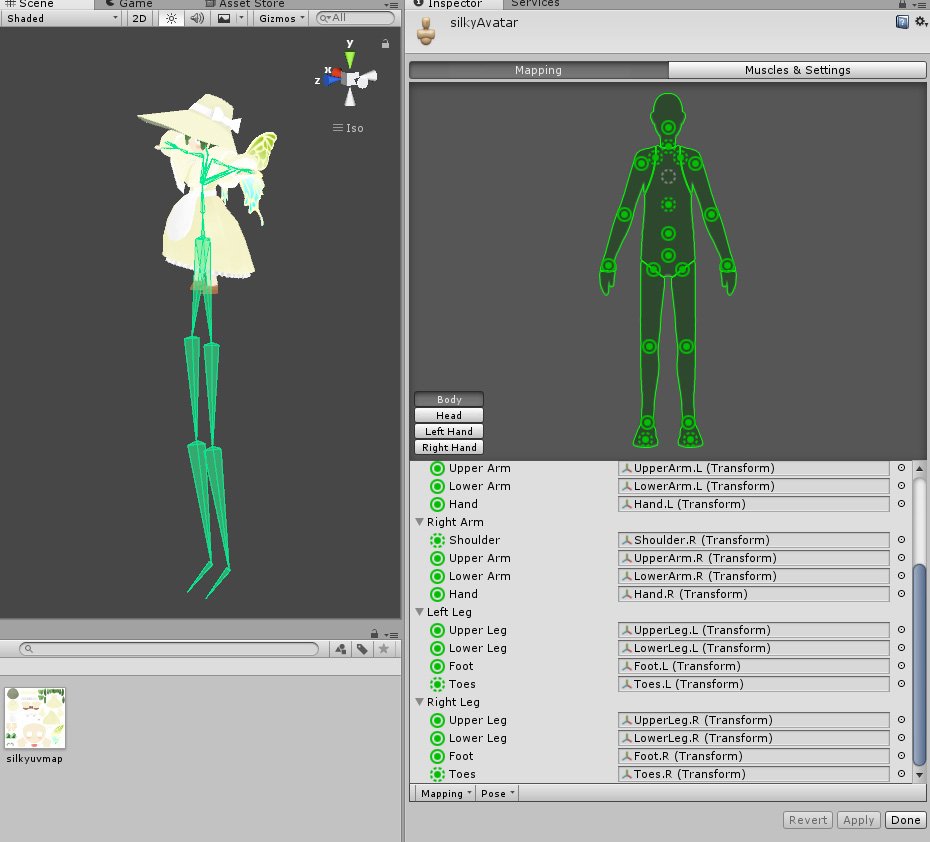Screen dimensions: 930x842
Task: Open object picker for UpperArm.R field
Action: pyautogui.click(x=901, y=558)
